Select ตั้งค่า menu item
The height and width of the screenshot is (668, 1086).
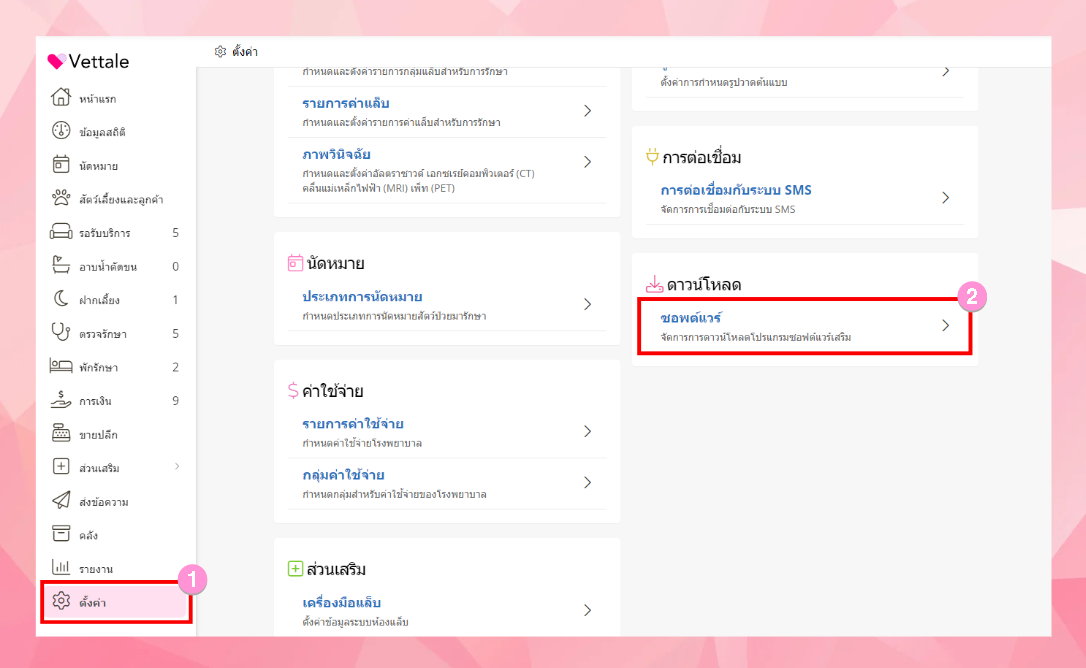[x=116, y=602]
